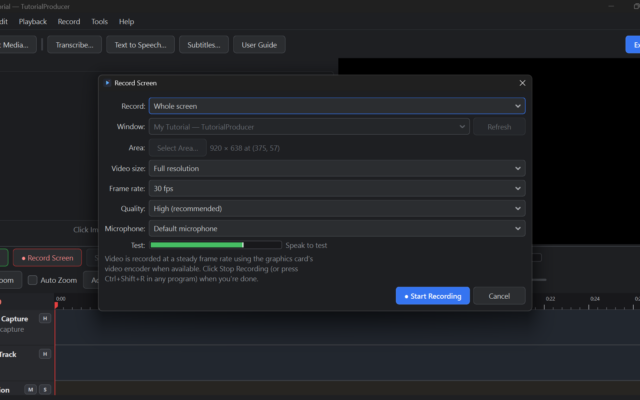640x400 pixels.
Task: Expand the Video size dropdown
Action: tap(337, 169)
